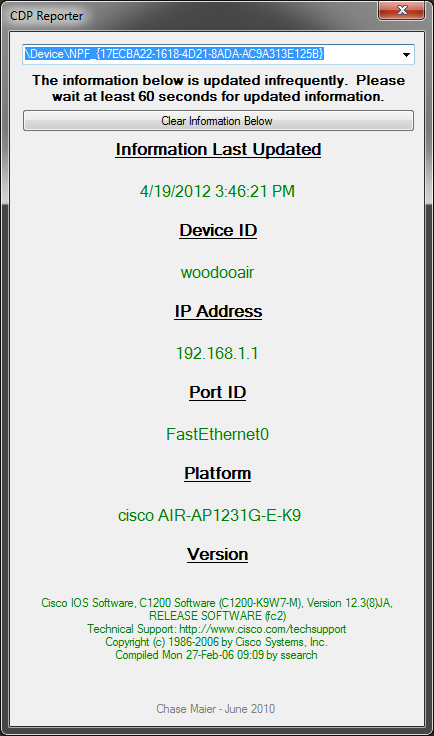Select the FastEthernet0 port value
The height and width of the screenshot is (736, 434).
217,434
